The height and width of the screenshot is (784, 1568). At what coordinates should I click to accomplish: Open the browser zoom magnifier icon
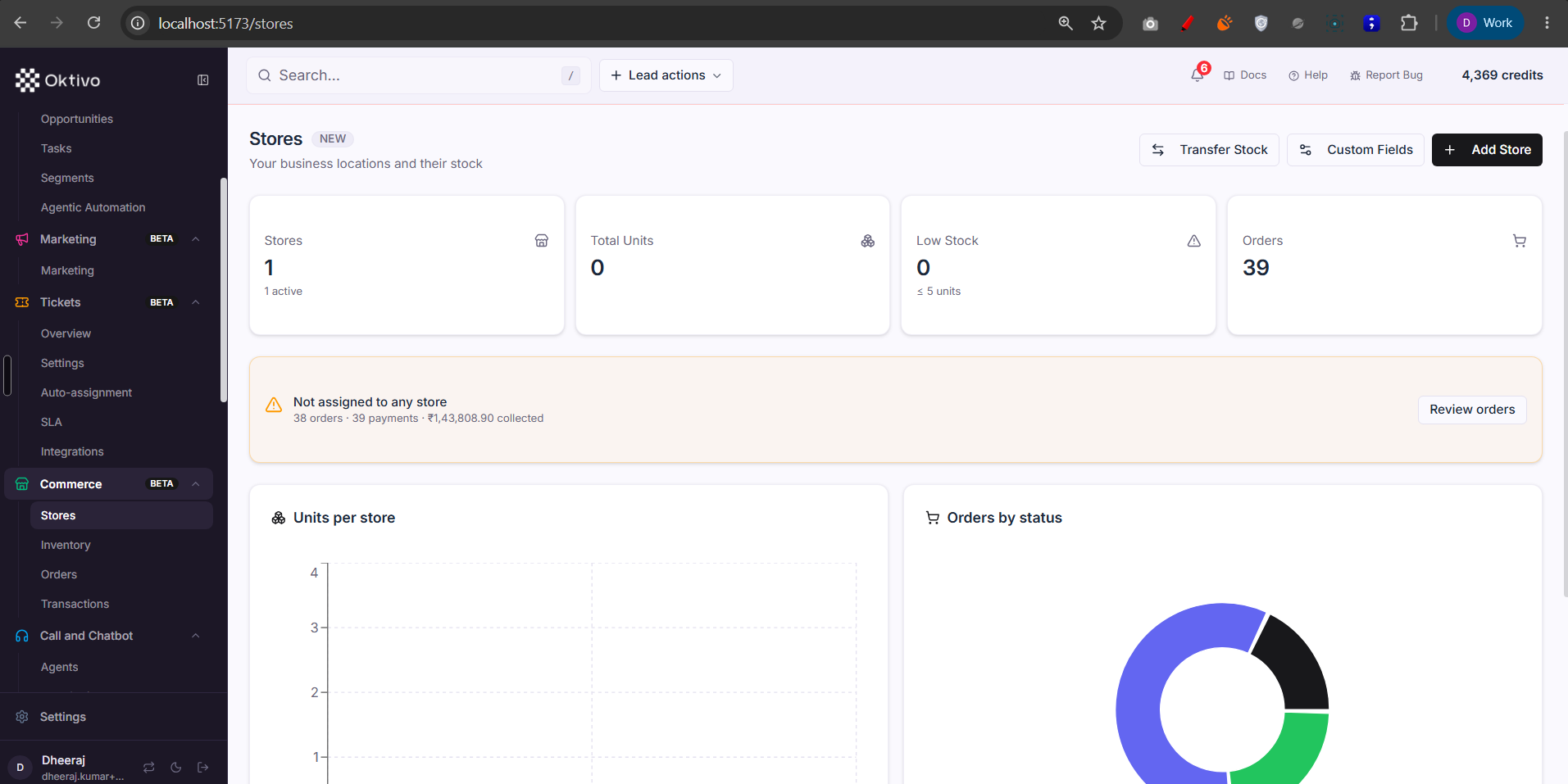point(1066,23)
